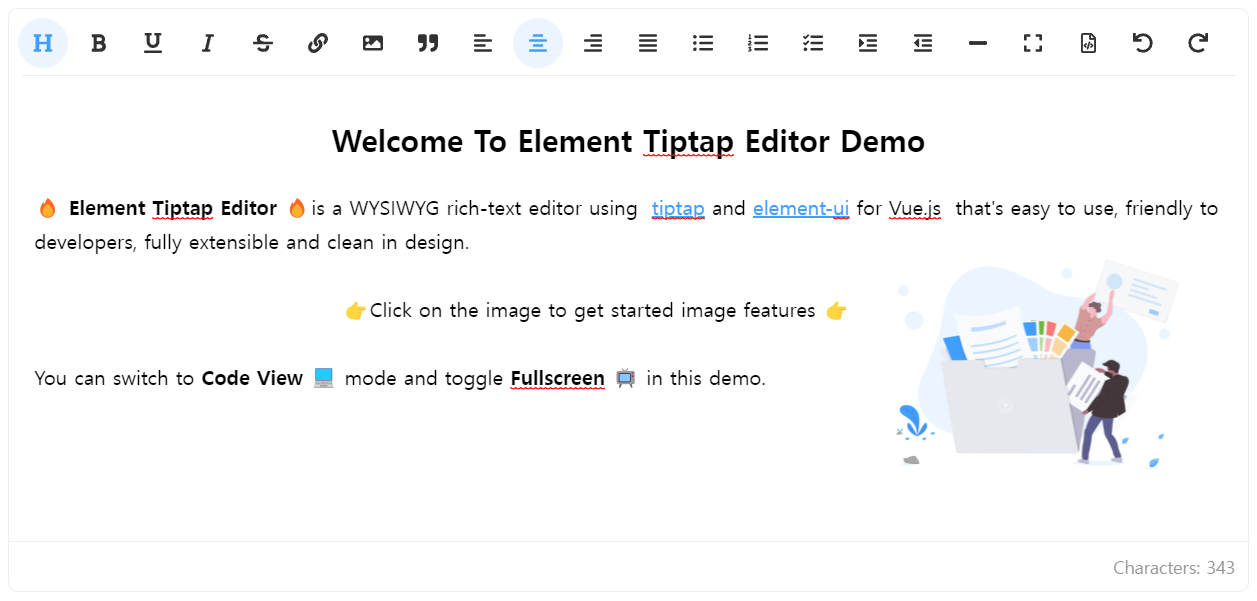Toggle center alignment button

[x=538, y=43]
